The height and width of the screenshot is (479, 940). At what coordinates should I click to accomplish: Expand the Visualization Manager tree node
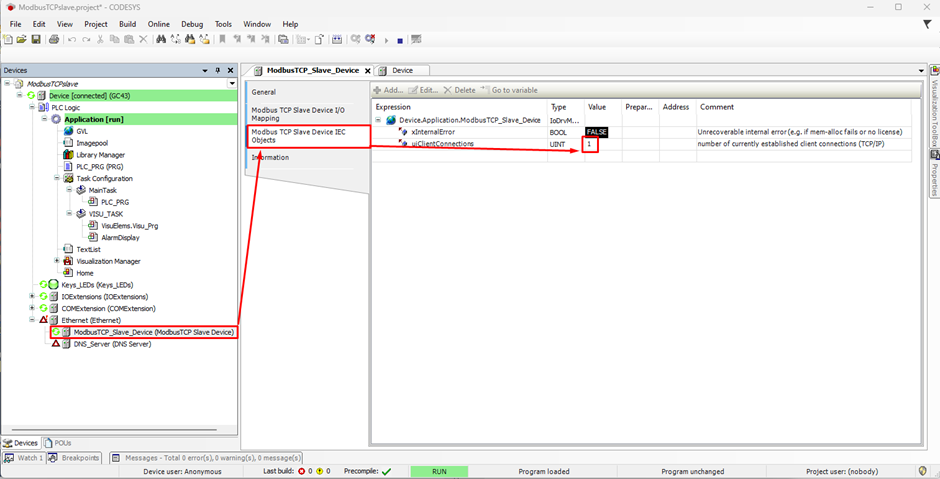pyautogui.click(x=57, y=261)
